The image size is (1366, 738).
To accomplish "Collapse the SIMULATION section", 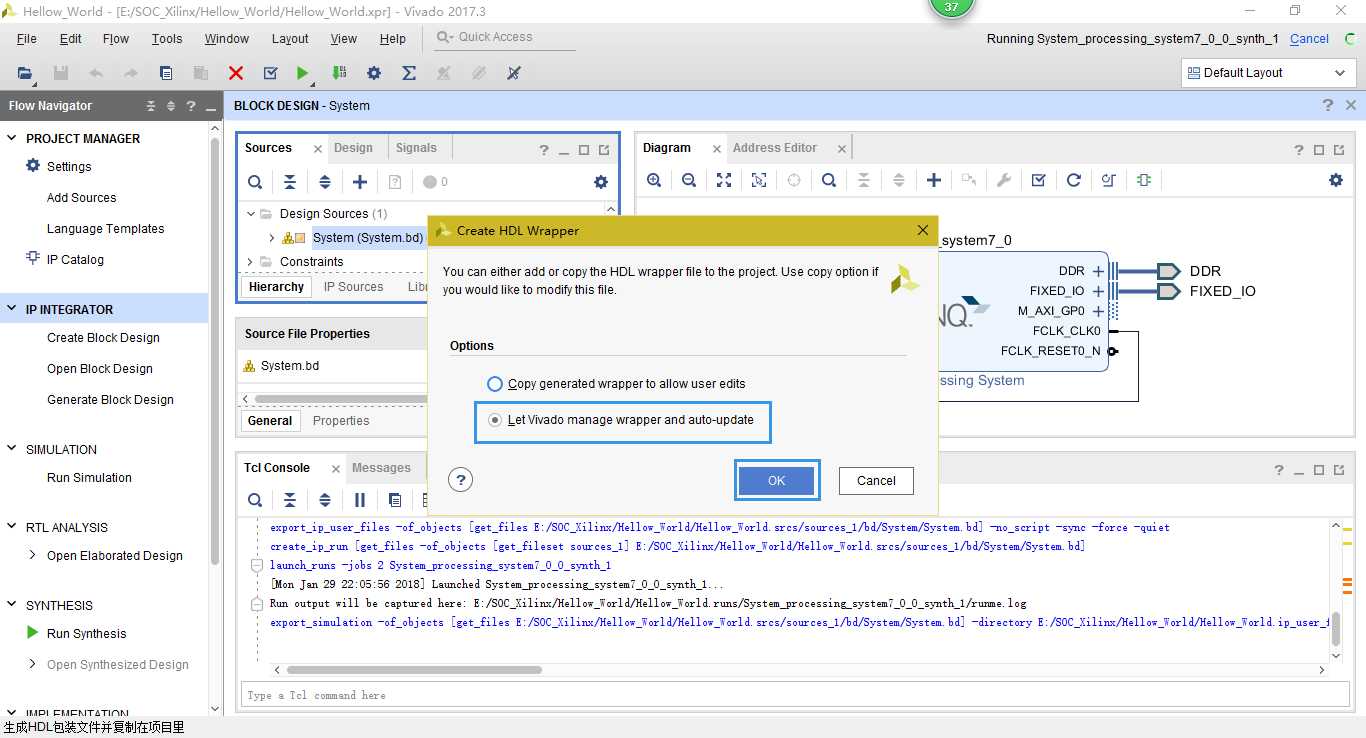I will pos(12,450).
